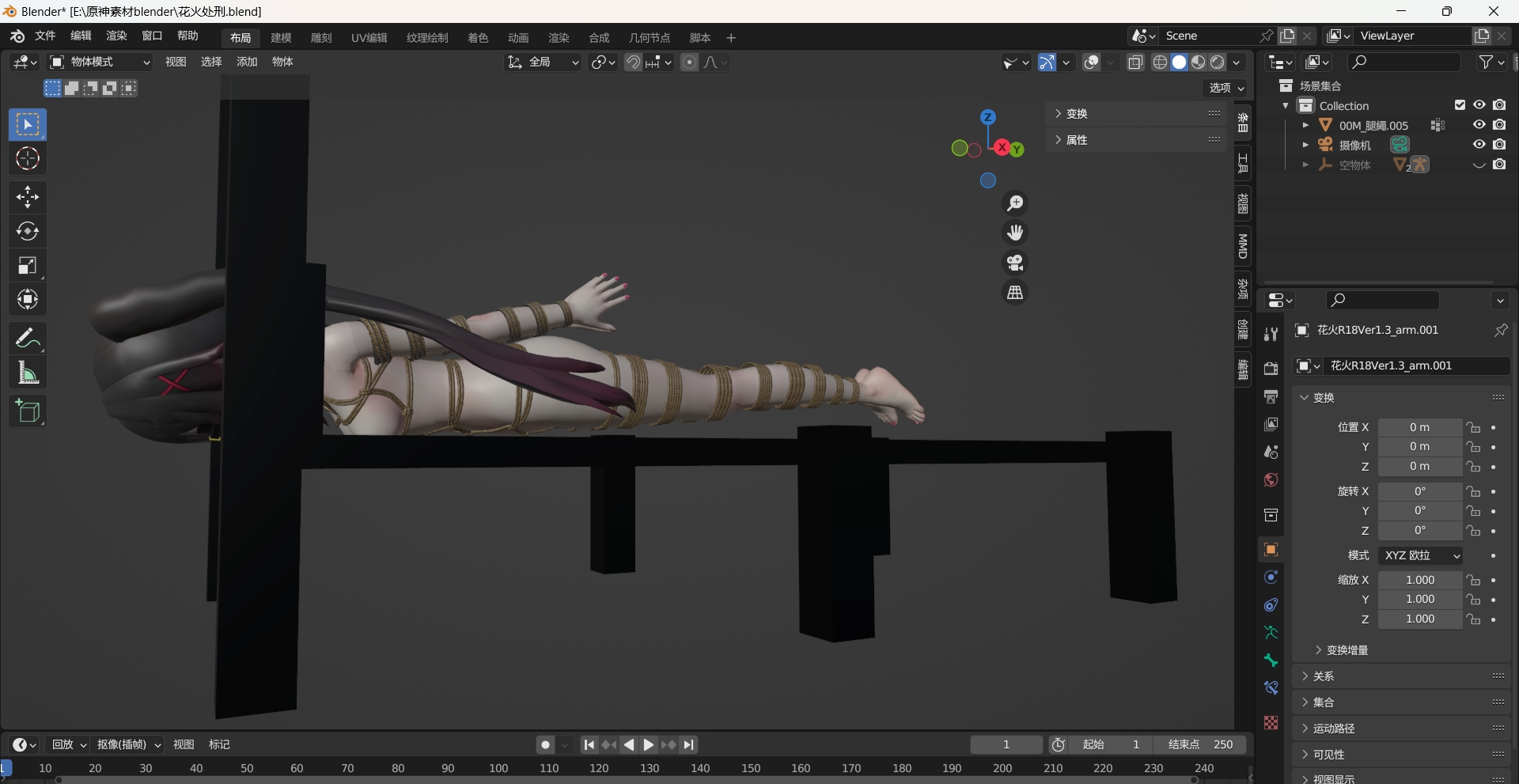This screenshot has height=784, width=1519.
Task: Toggle camera view icon in viewport
Action: tap(1015, 263)
